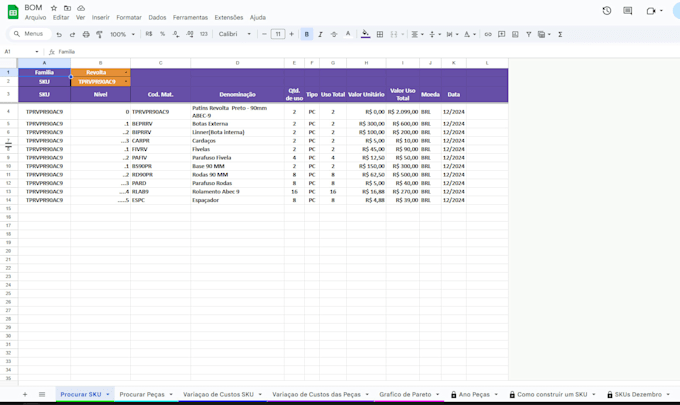Switch to the Procurar Peças tab

(146, 394)
